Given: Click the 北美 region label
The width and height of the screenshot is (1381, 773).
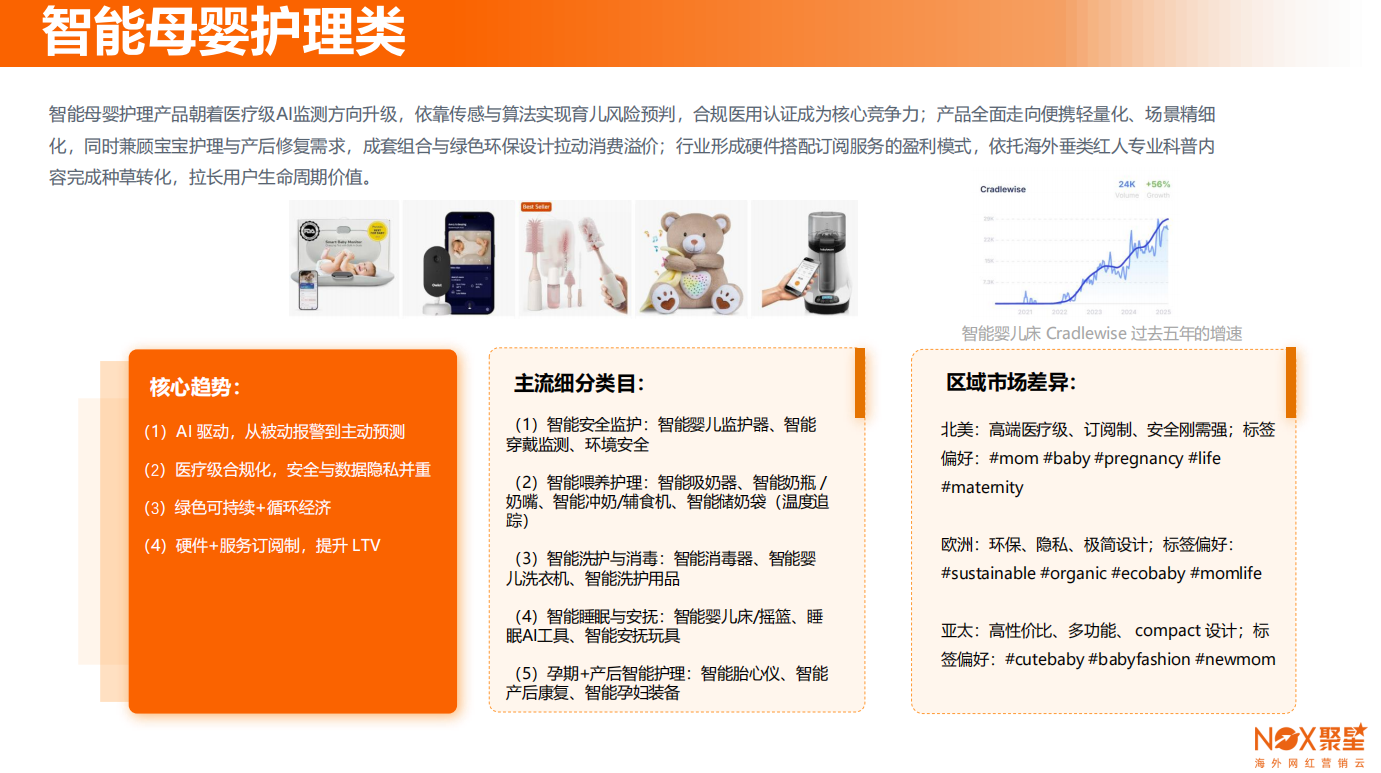Looking at the screenshot, I should pyautogui.click(x=959, y=430).
